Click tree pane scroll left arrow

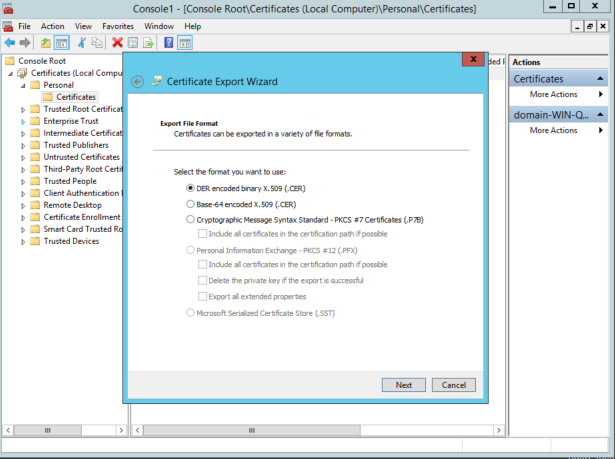pyautogui.click(x=8, y=430)
